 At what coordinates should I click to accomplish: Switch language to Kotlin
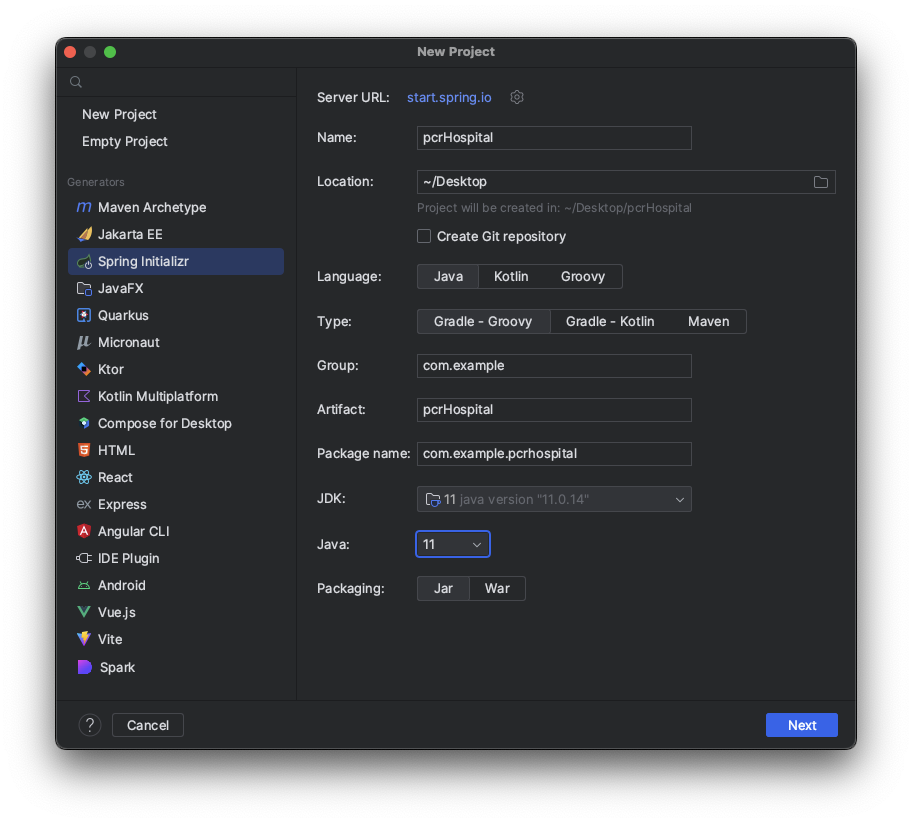click(511, 276)
